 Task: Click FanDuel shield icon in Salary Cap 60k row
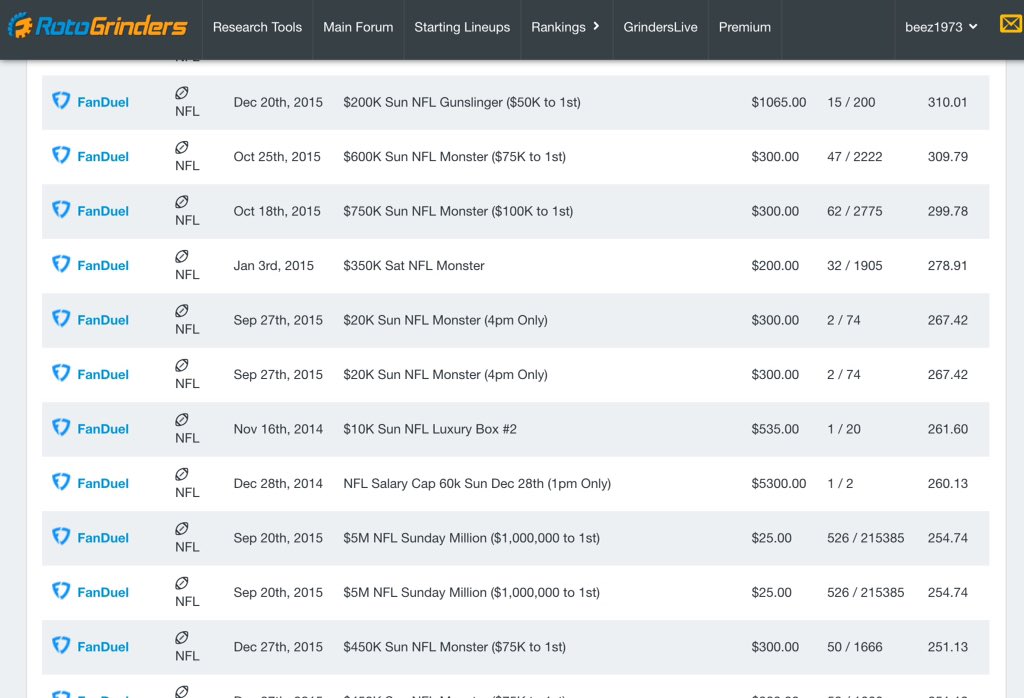pos(61,482)
